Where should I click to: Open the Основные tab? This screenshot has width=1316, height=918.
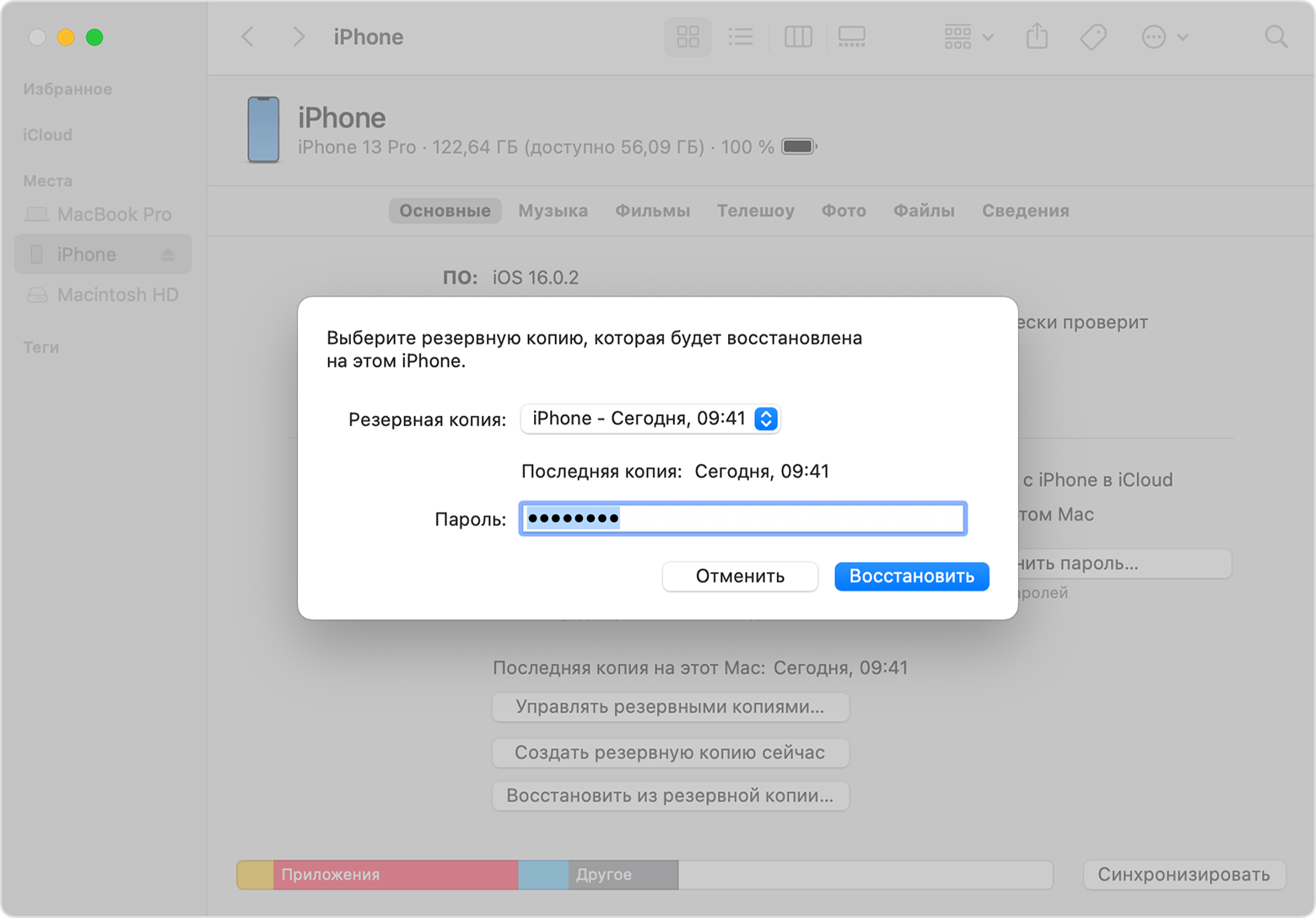point(445,211)
